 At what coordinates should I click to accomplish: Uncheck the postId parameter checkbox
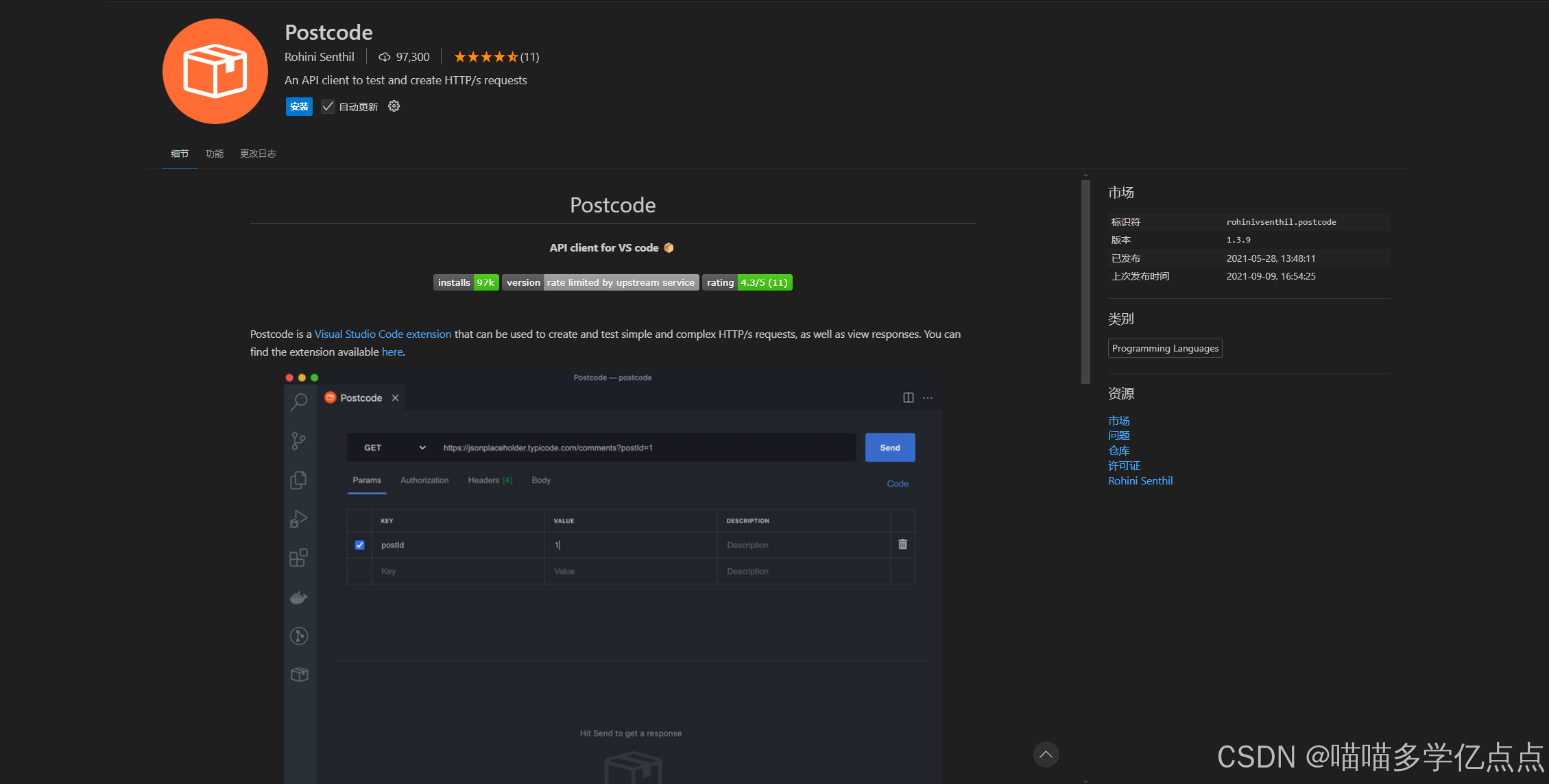tap(359, 545)
